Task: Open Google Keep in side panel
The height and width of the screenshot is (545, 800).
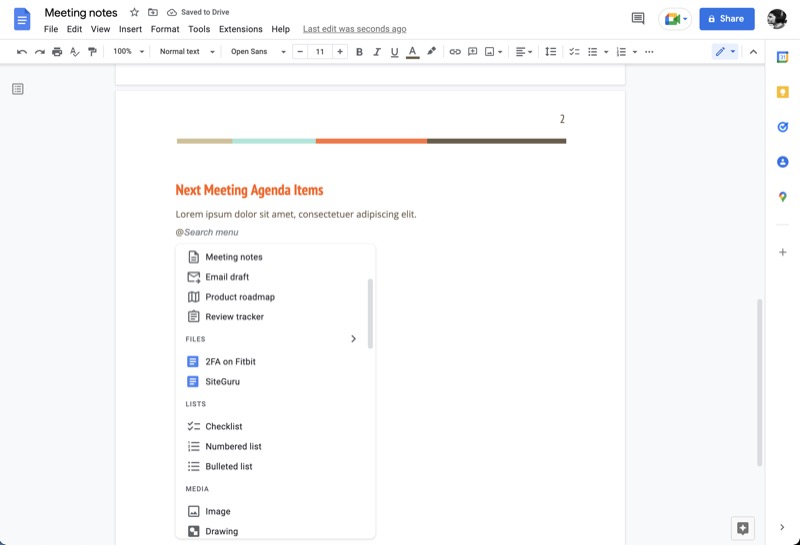Action: click(783, 92)
